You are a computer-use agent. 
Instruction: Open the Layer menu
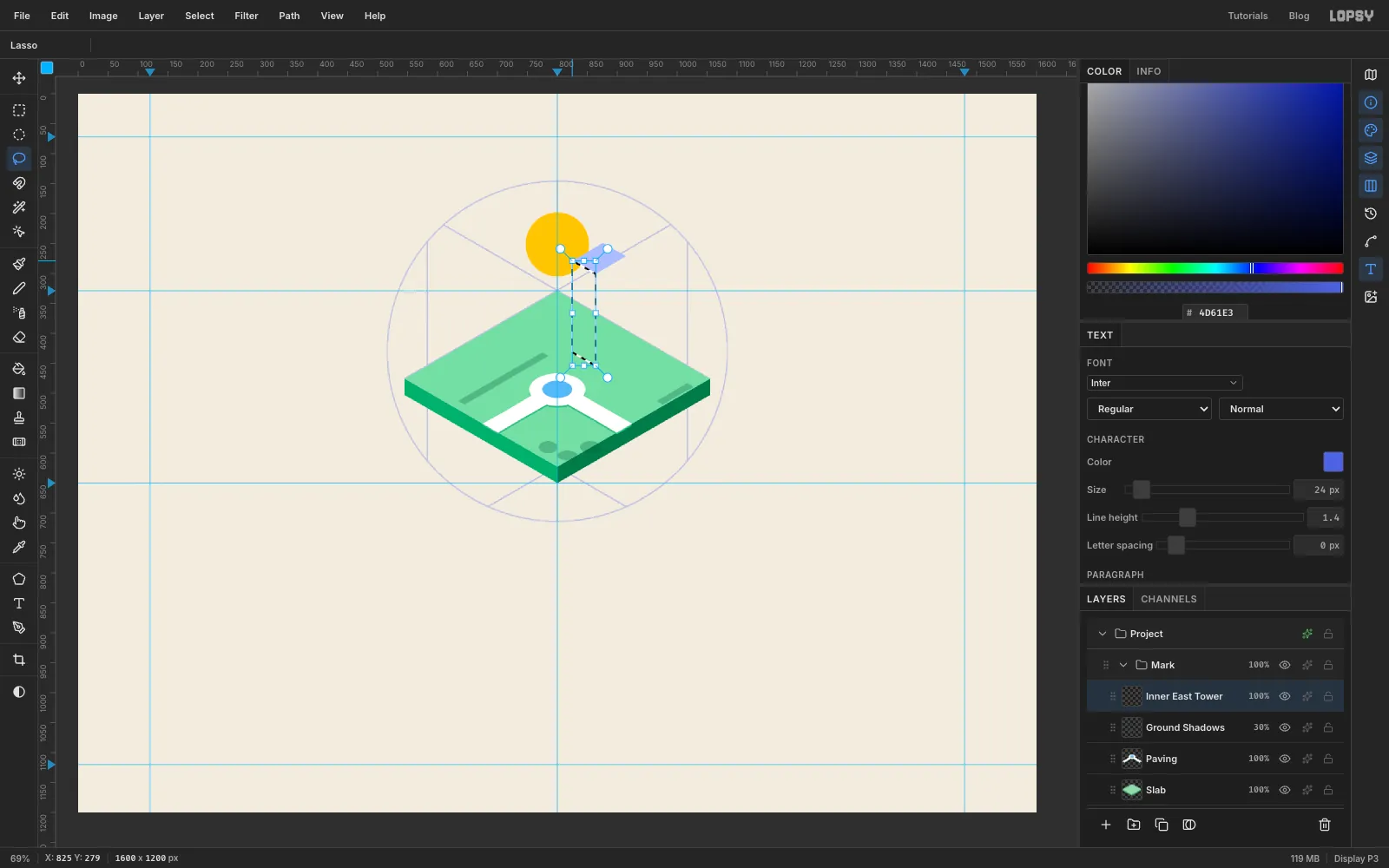tap(151, 16)
